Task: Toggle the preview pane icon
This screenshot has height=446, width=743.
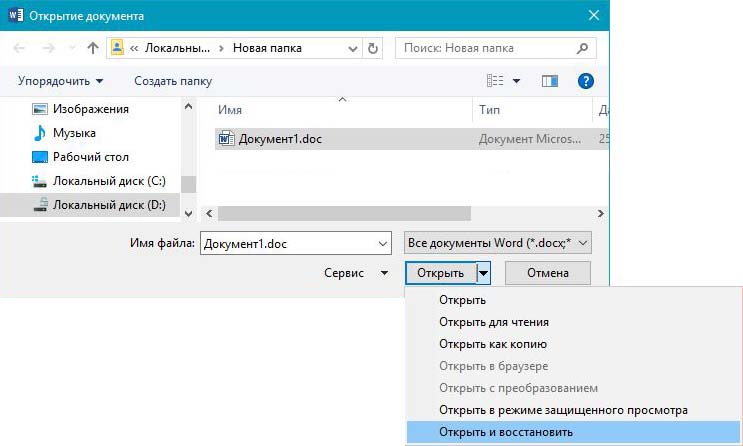Action: 549,81
